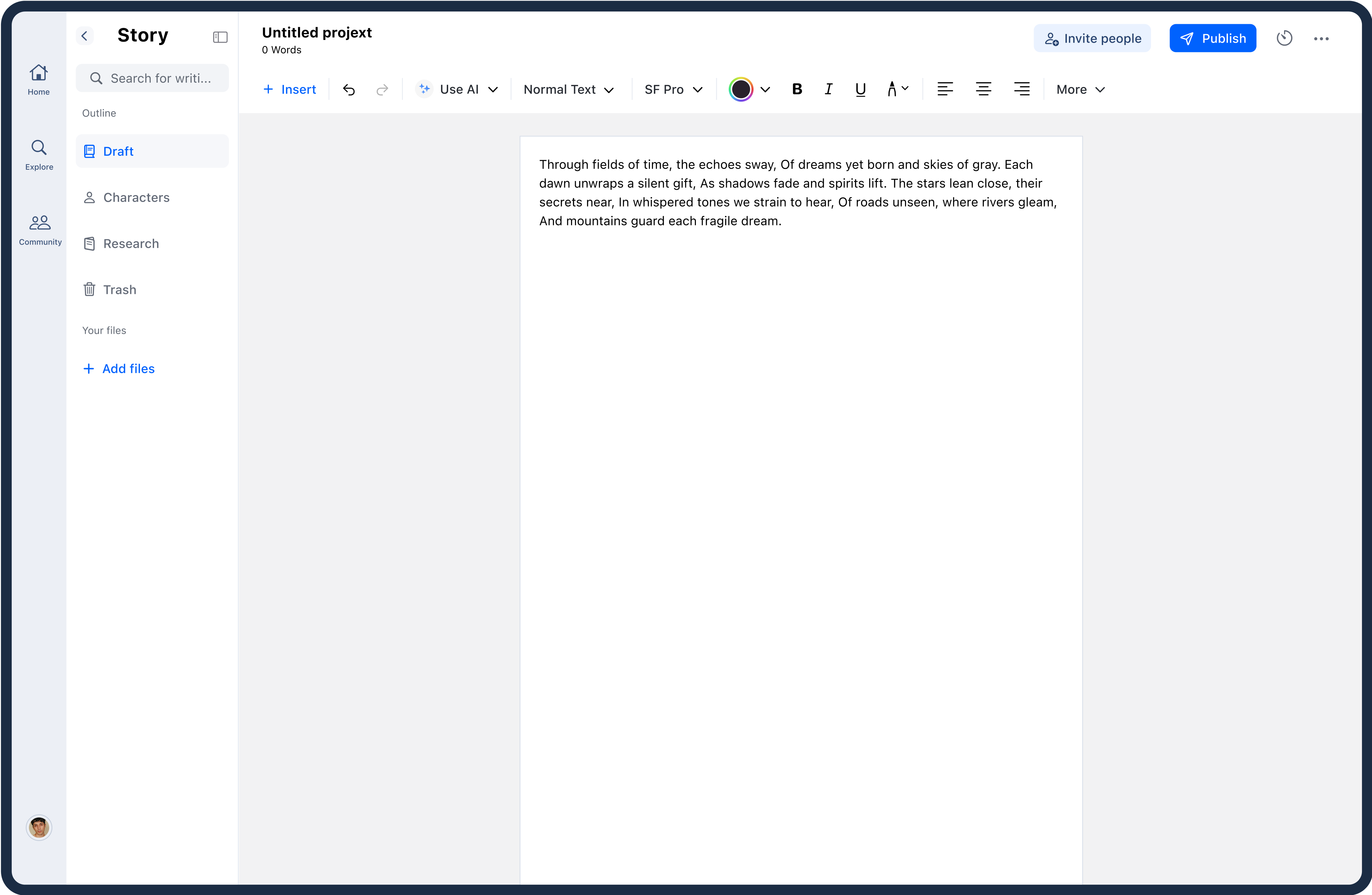Toggle Italic formatting on text
This screenshot has height=895, width=1372.
(x=829, y=89)
